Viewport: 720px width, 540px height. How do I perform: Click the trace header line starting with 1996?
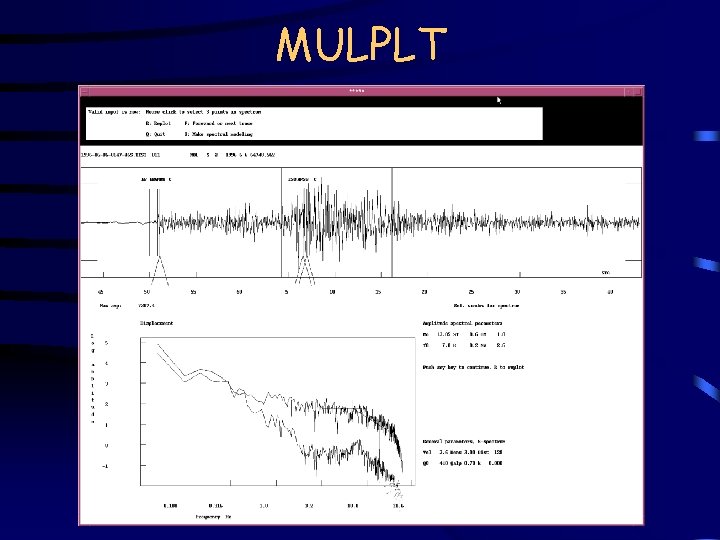point(178,155)
